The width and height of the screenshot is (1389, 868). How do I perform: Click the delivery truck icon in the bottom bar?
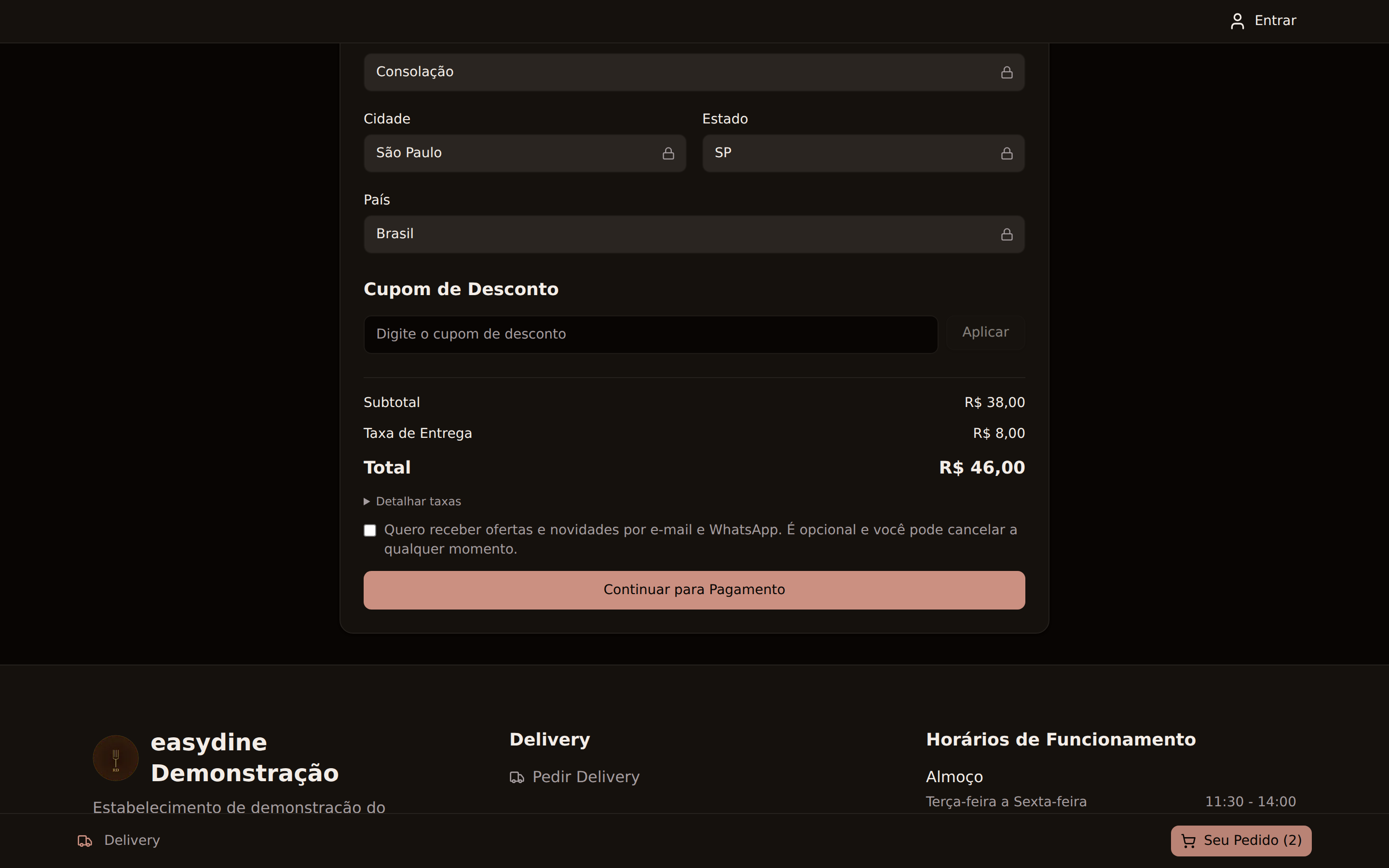click(x=85, y=841)
